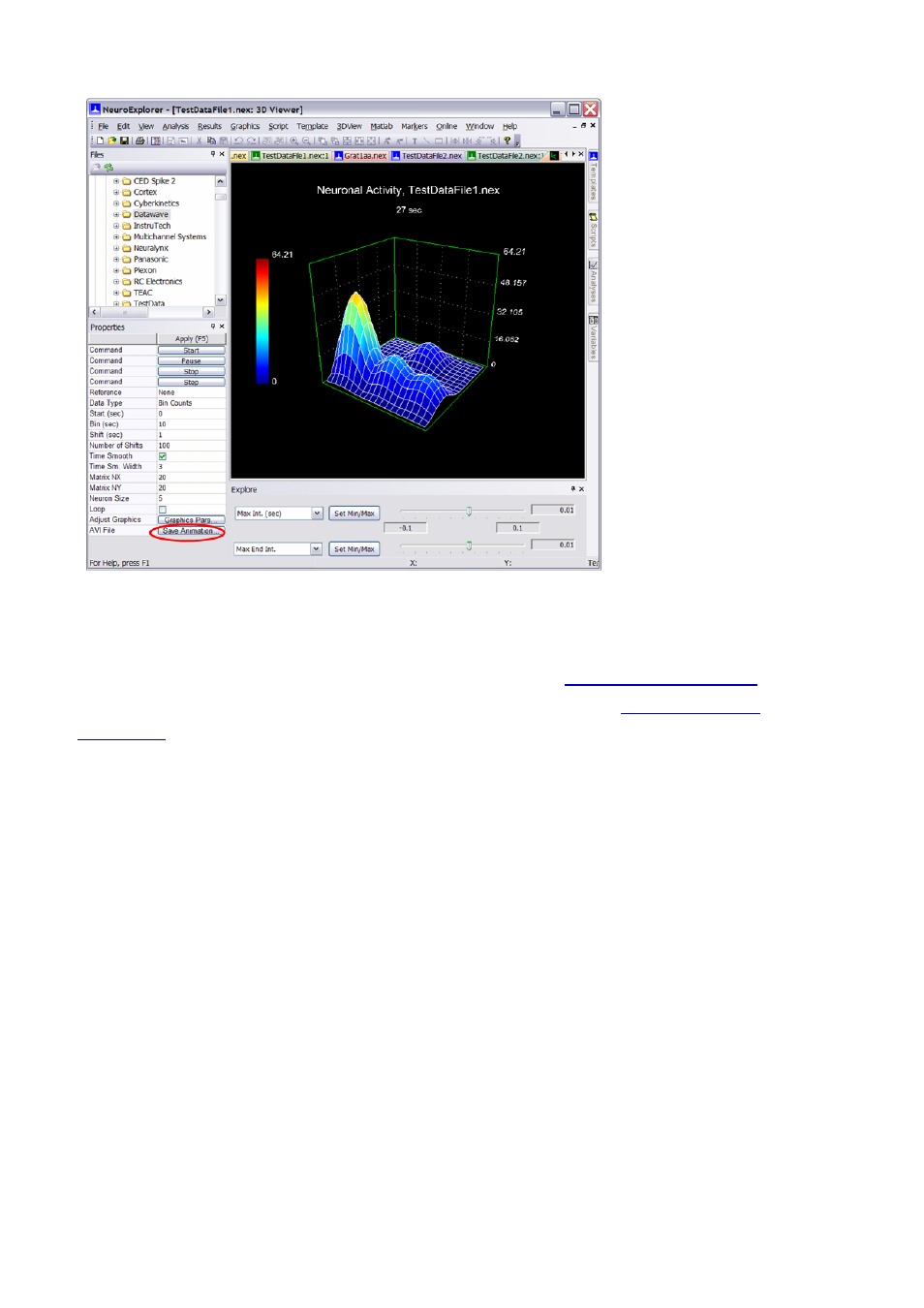This screenshot has width=924, height=1308.
Task: Switch to the TestDataFile2.nex tab
Action: pos(427,155)
